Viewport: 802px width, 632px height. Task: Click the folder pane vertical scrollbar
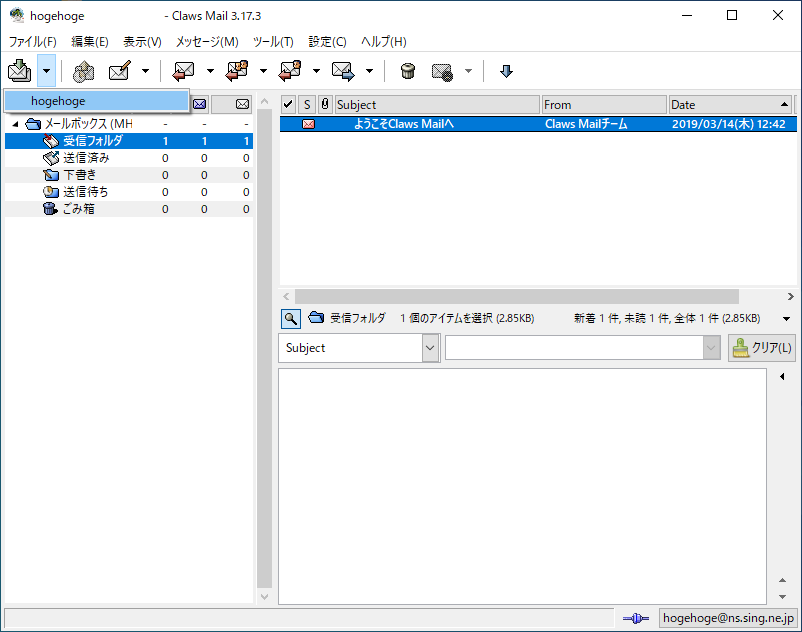[264, 348]
